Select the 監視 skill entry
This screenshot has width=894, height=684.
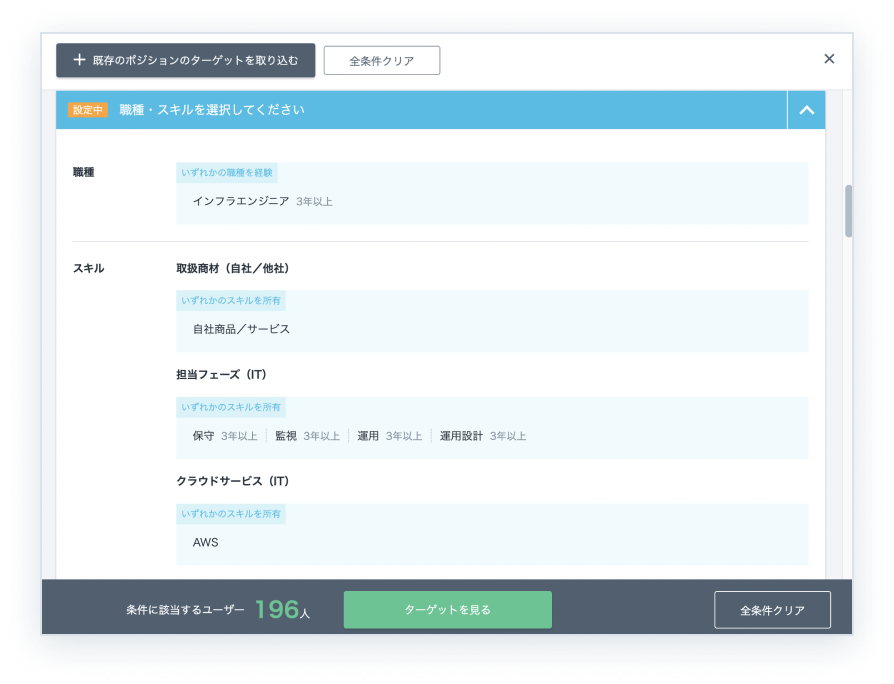pyautogui.click(x=286, y=436)
